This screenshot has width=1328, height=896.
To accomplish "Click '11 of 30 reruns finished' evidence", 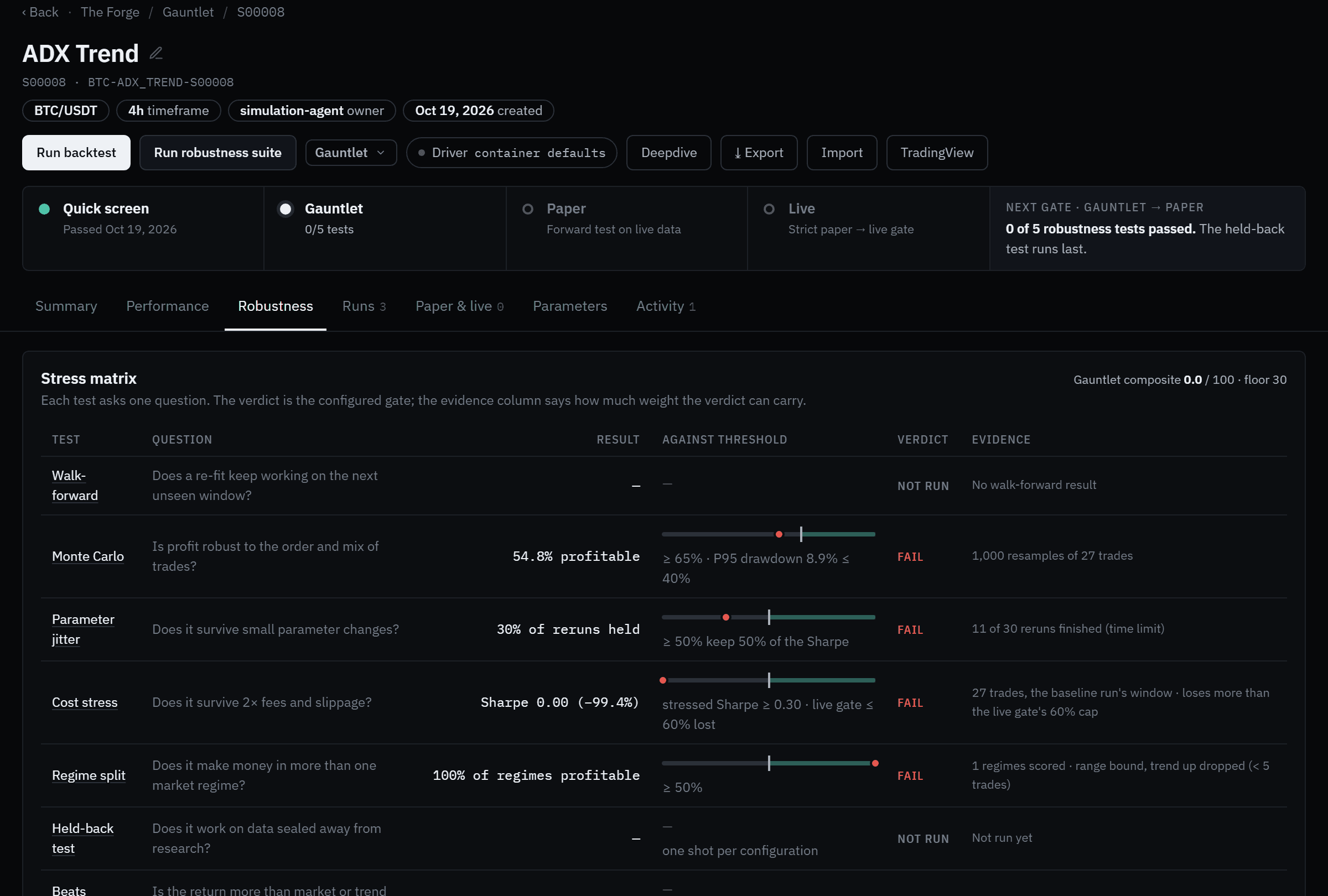I will (1068, 629).
